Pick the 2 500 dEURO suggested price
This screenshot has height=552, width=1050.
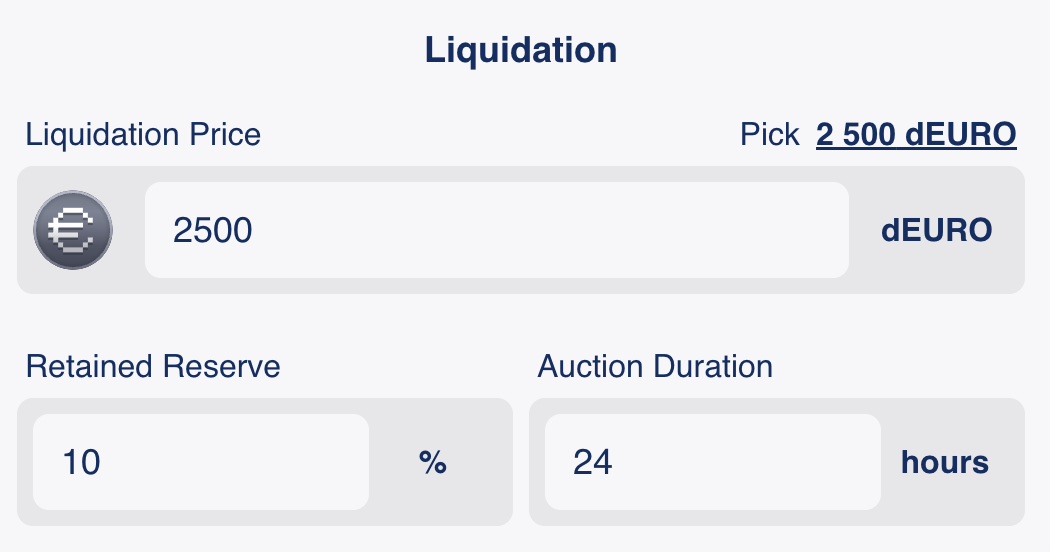pyautogui.click(x=916, y=134)
